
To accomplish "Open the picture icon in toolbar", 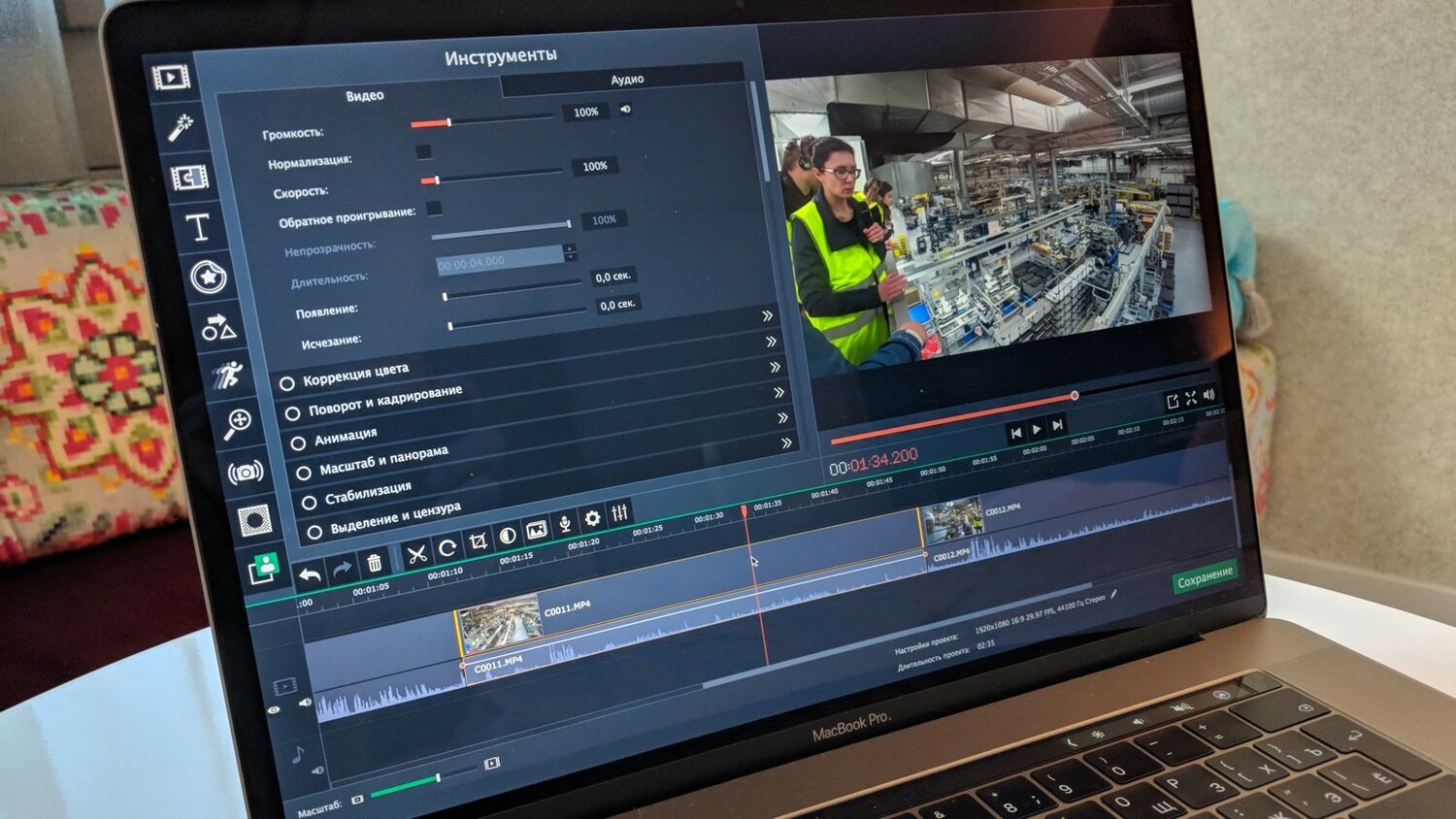I will (x=536, y=530).
